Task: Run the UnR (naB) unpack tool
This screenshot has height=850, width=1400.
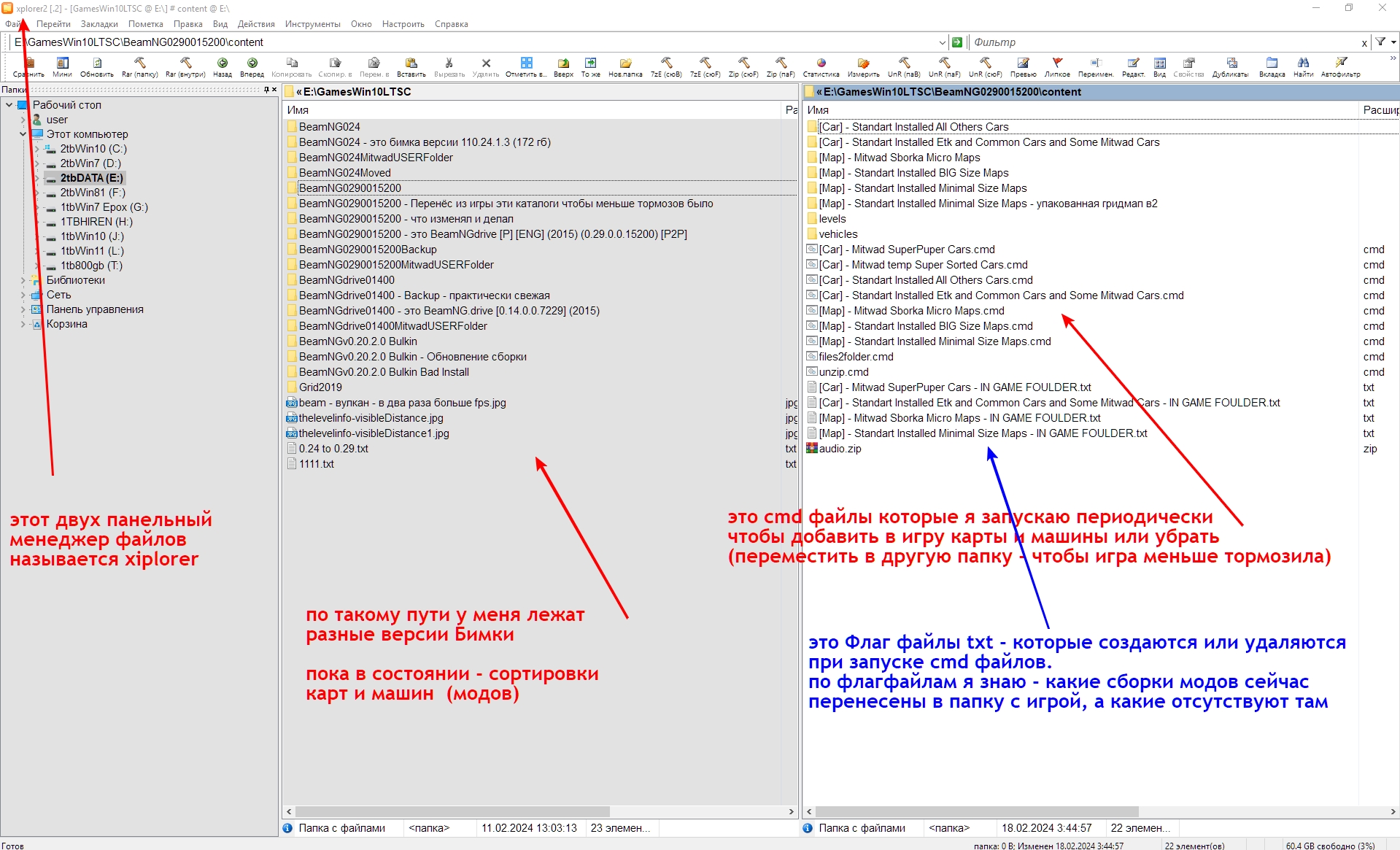Action: pyautogui.click(x=904, y=66)
